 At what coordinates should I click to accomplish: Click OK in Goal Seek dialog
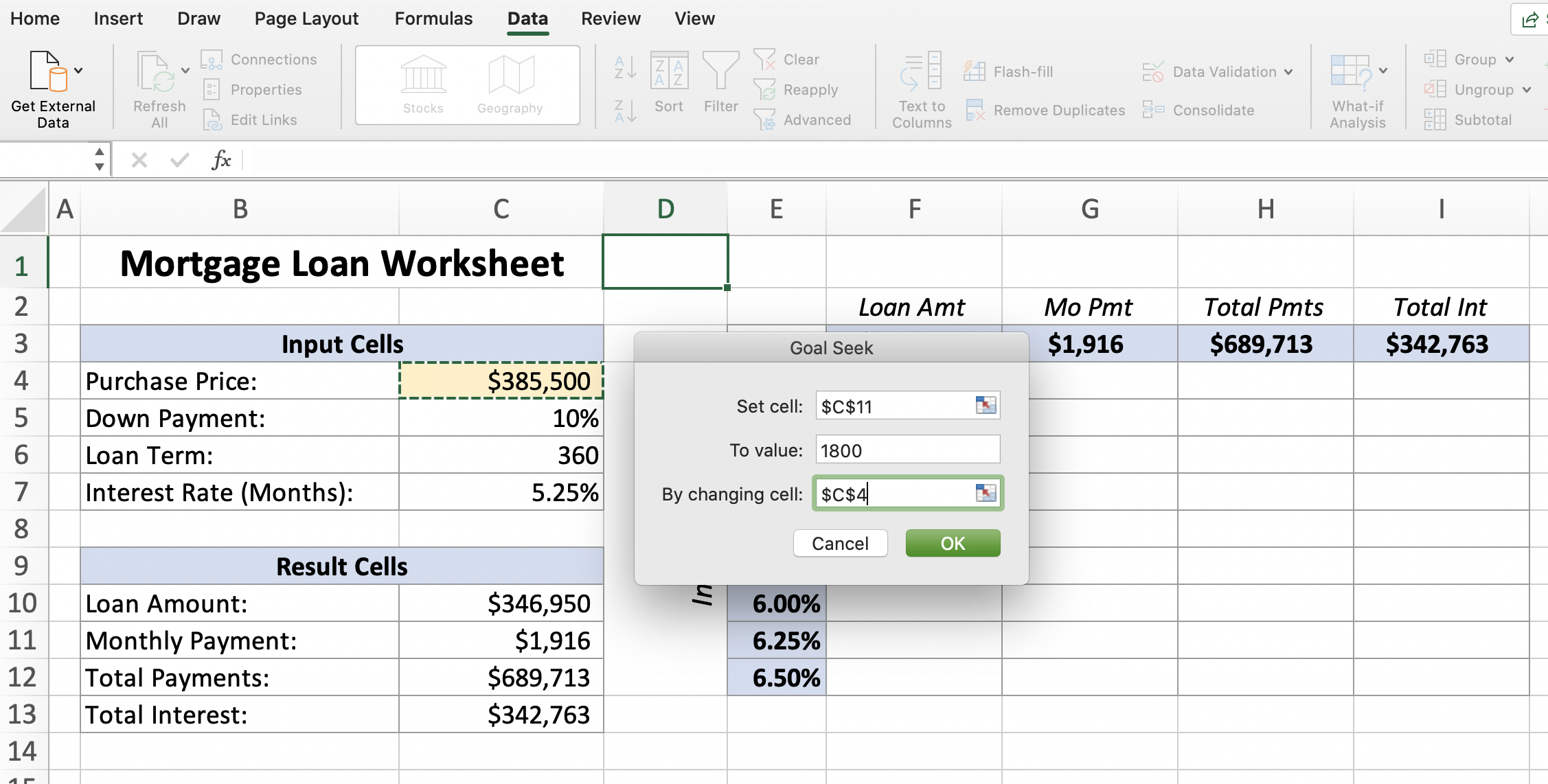click(x=953, y=543)
